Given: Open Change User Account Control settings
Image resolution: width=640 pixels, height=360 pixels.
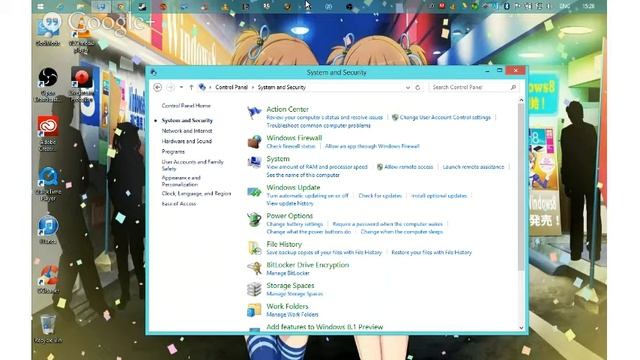Looking at the screenshot, I should point(445,118).
